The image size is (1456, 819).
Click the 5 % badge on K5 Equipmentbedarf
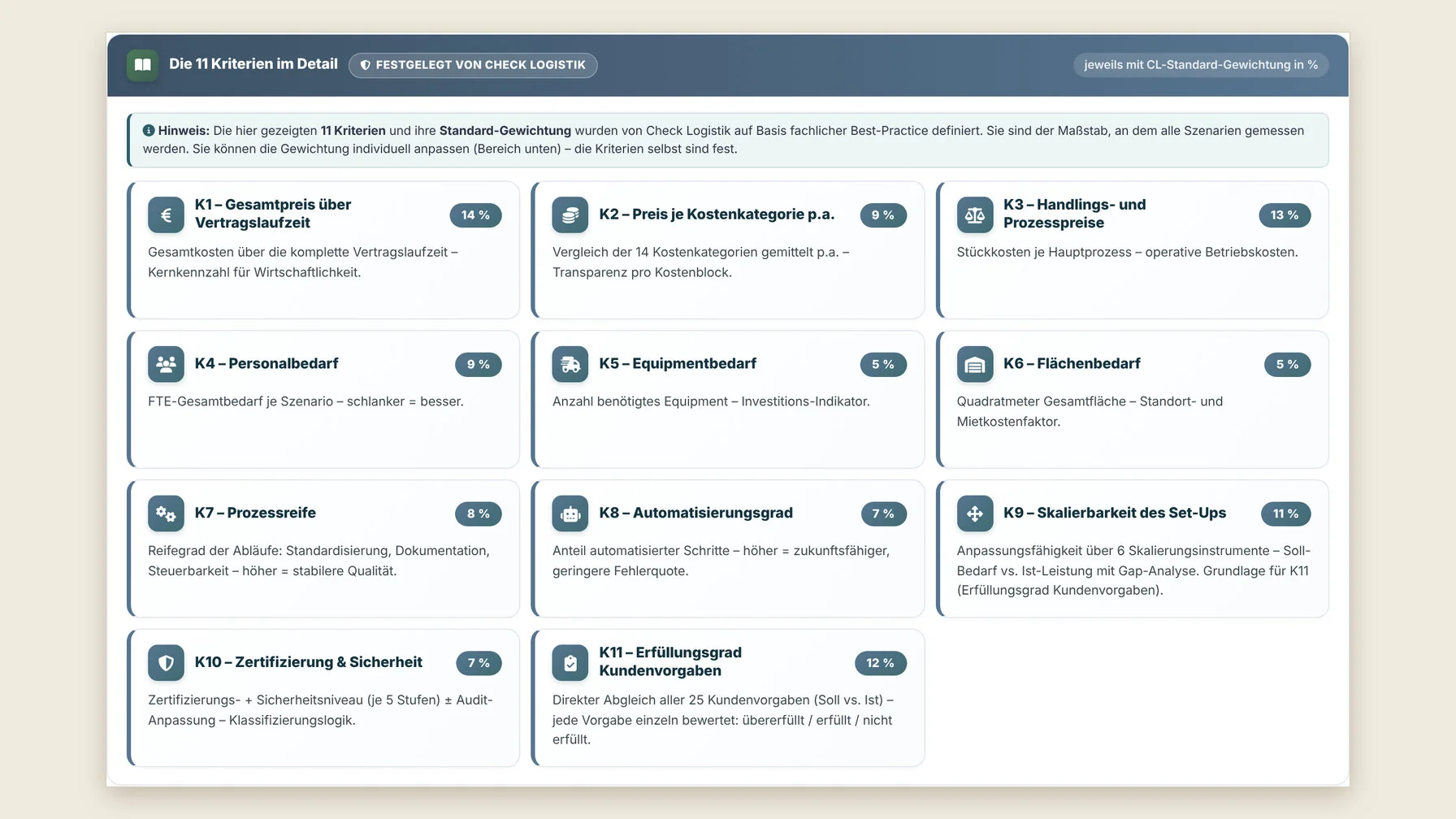pyautogui.click(x=883, y=365)
